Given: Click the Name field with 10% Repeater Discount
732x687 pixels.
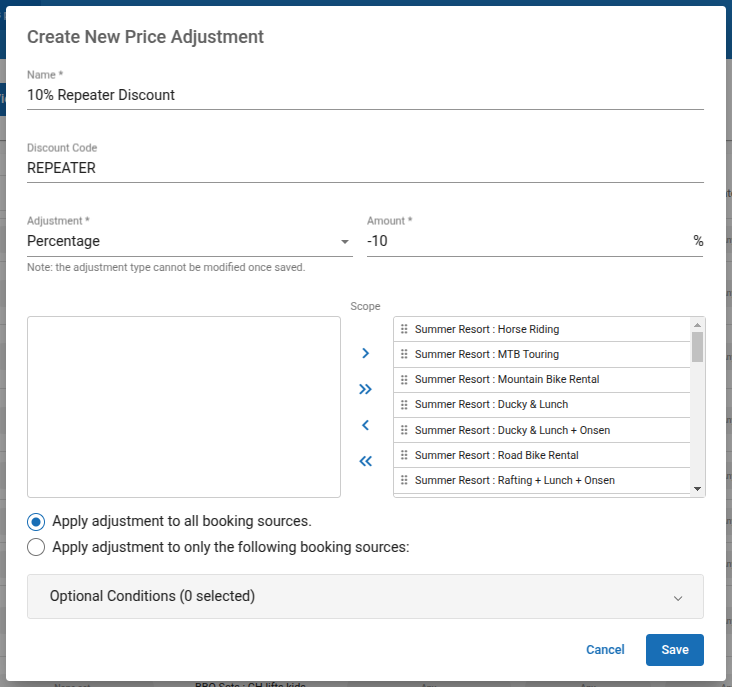Looking at the screenshot, I should [x=365, y=95].
